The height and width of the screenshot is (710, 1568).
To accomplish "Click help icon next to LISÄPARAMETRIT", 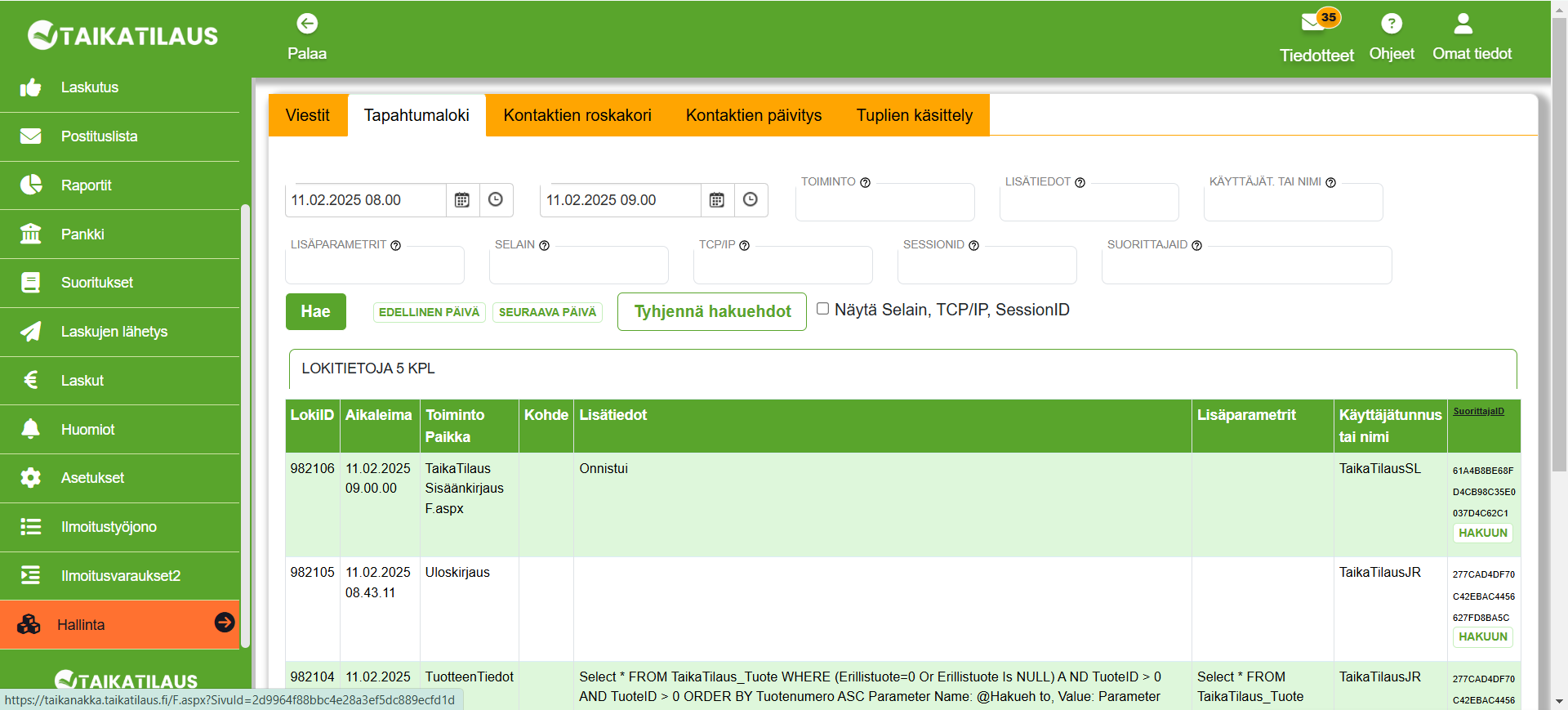I will 396,245.
